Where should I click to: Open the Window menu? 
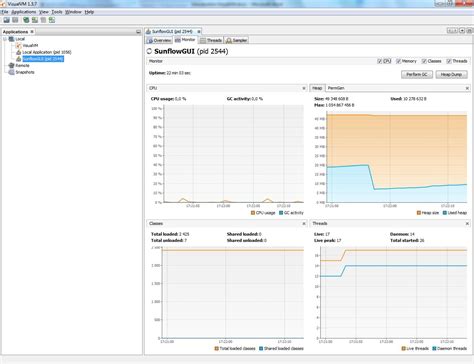click(x=73, y=12)
